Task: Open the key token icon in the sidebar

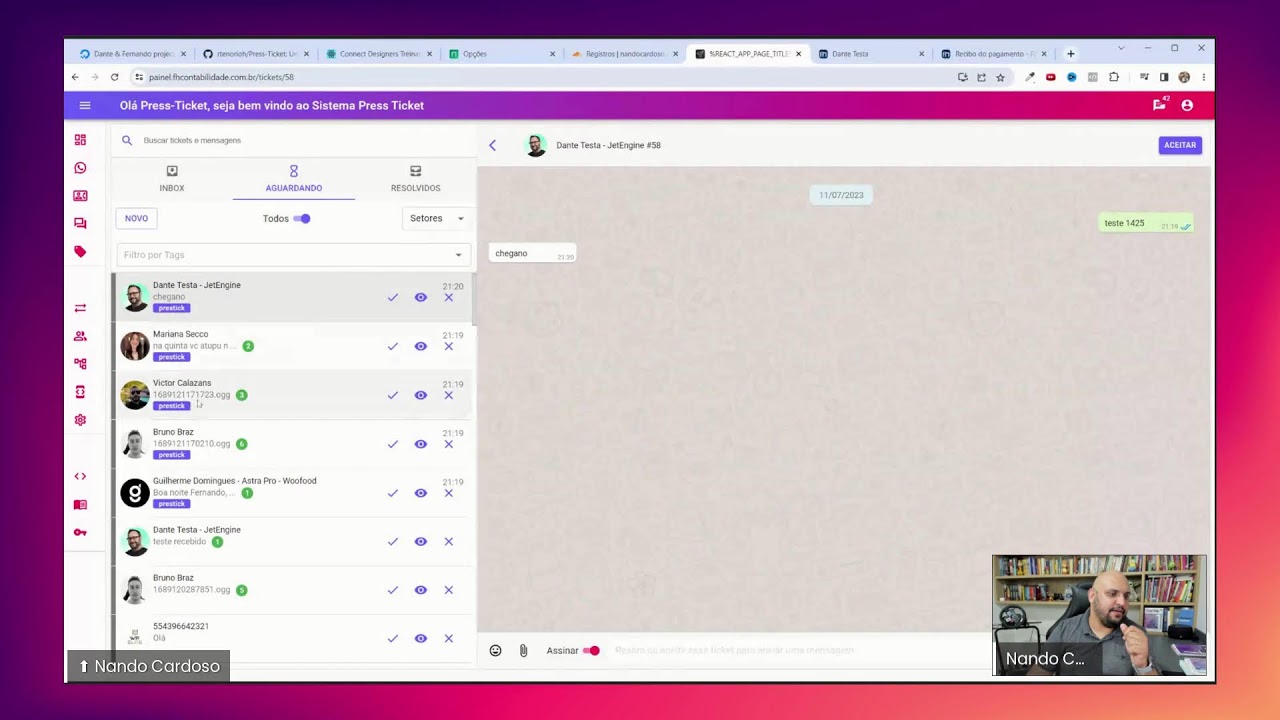Action: pyautogui.click(x=80, y=532)
